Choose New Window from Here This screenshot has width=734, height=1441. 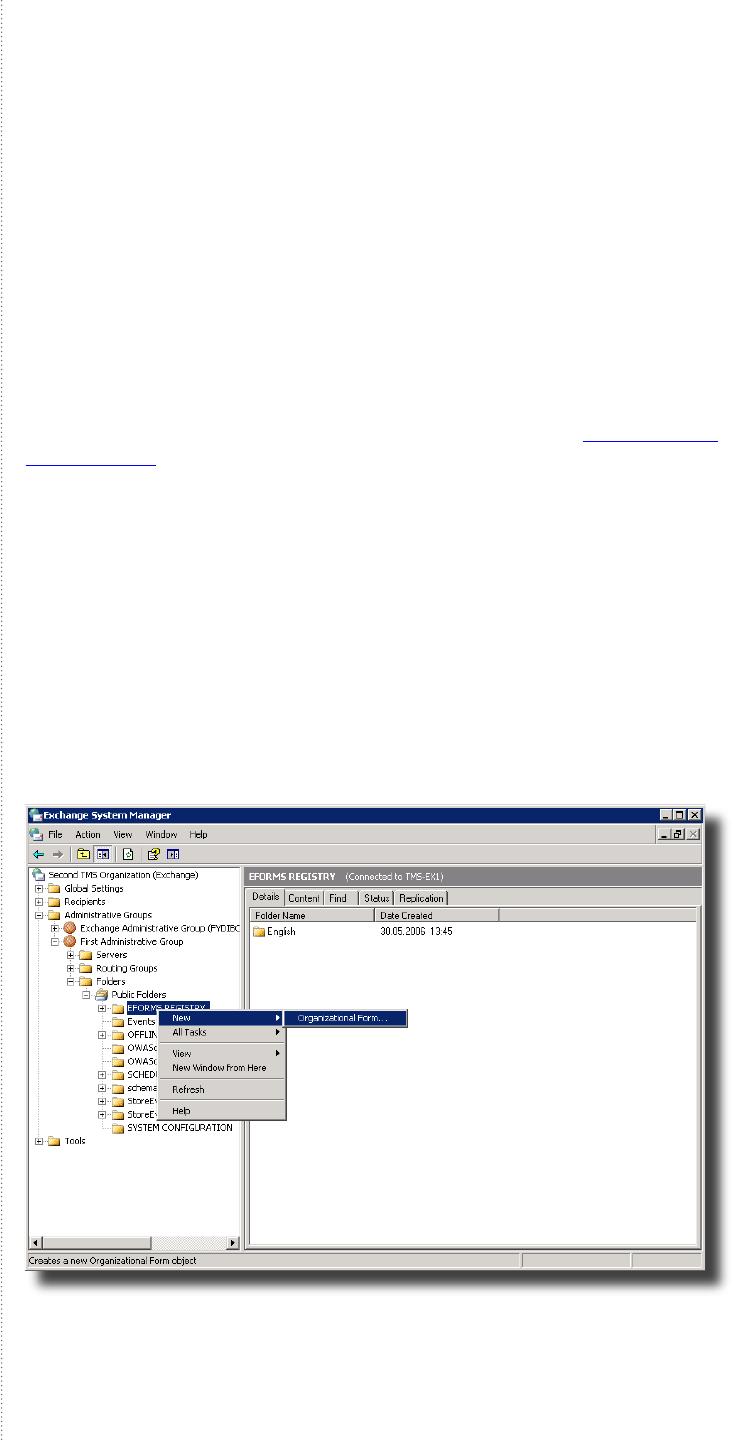click(222, 1067)
